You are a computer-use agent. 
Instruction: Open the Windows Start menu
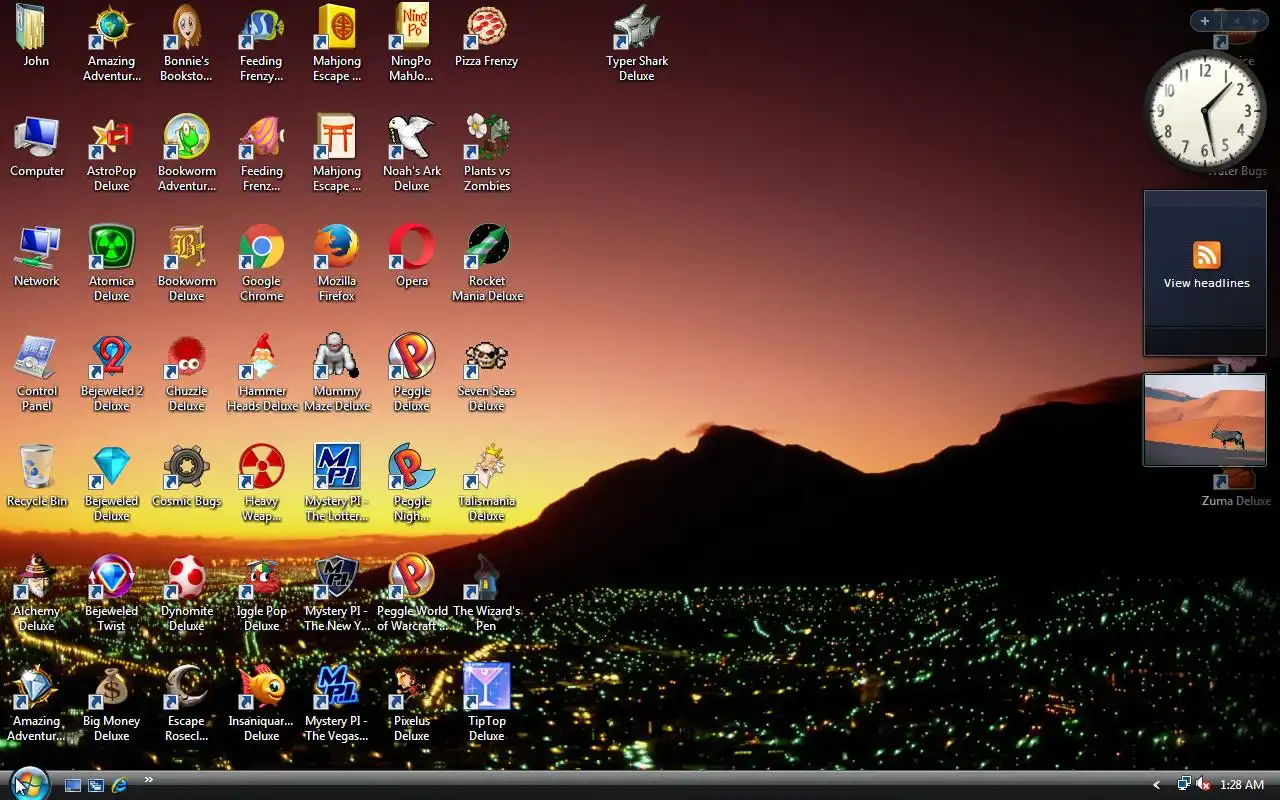point(29,784)
